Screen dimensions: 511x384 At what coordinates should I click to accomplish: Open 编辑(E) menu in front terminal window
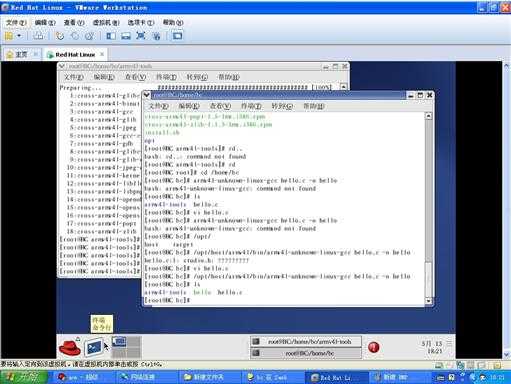tap(189, 106)
